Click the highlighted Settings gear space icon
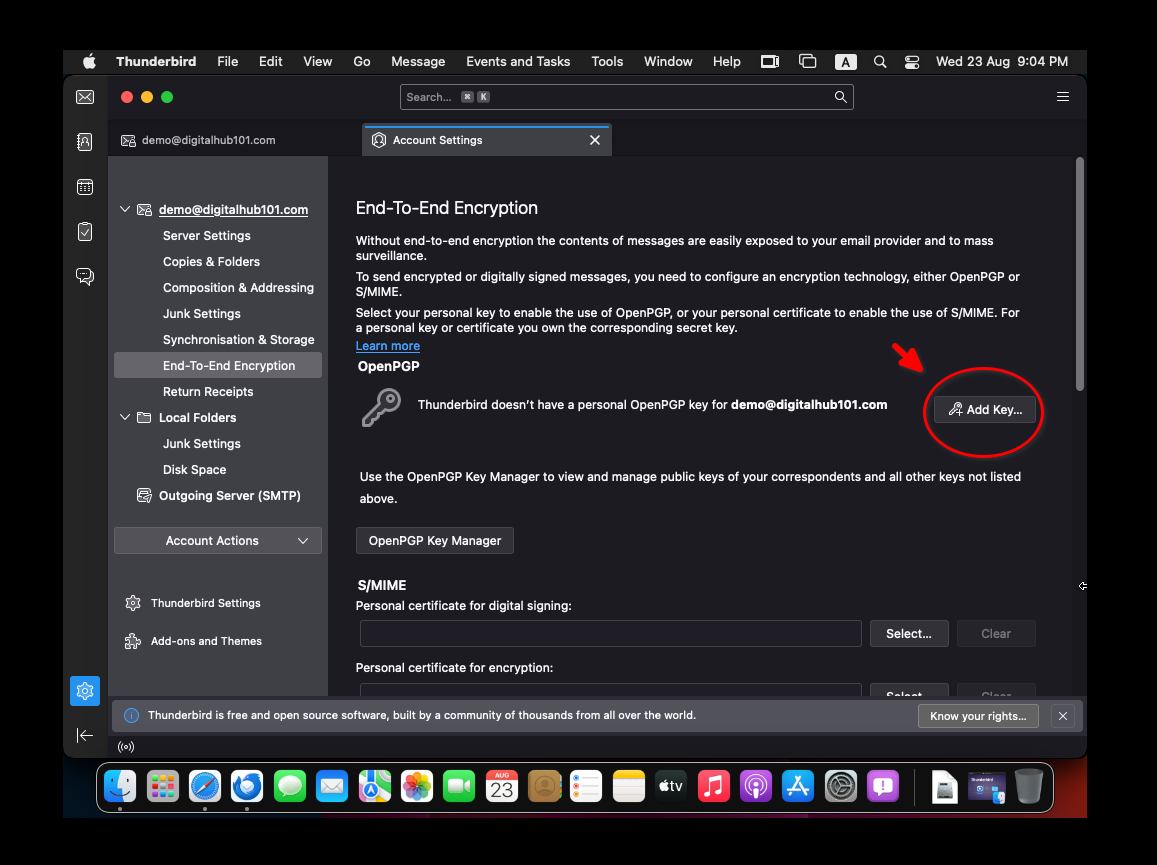1157x865 pixels. click(85, 691)
